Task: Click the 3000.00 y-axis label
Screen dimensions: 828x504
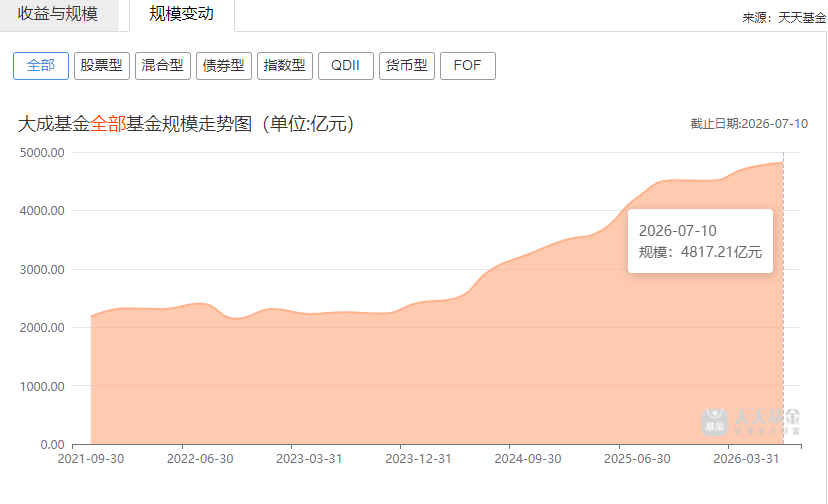Action: (42, 269)
